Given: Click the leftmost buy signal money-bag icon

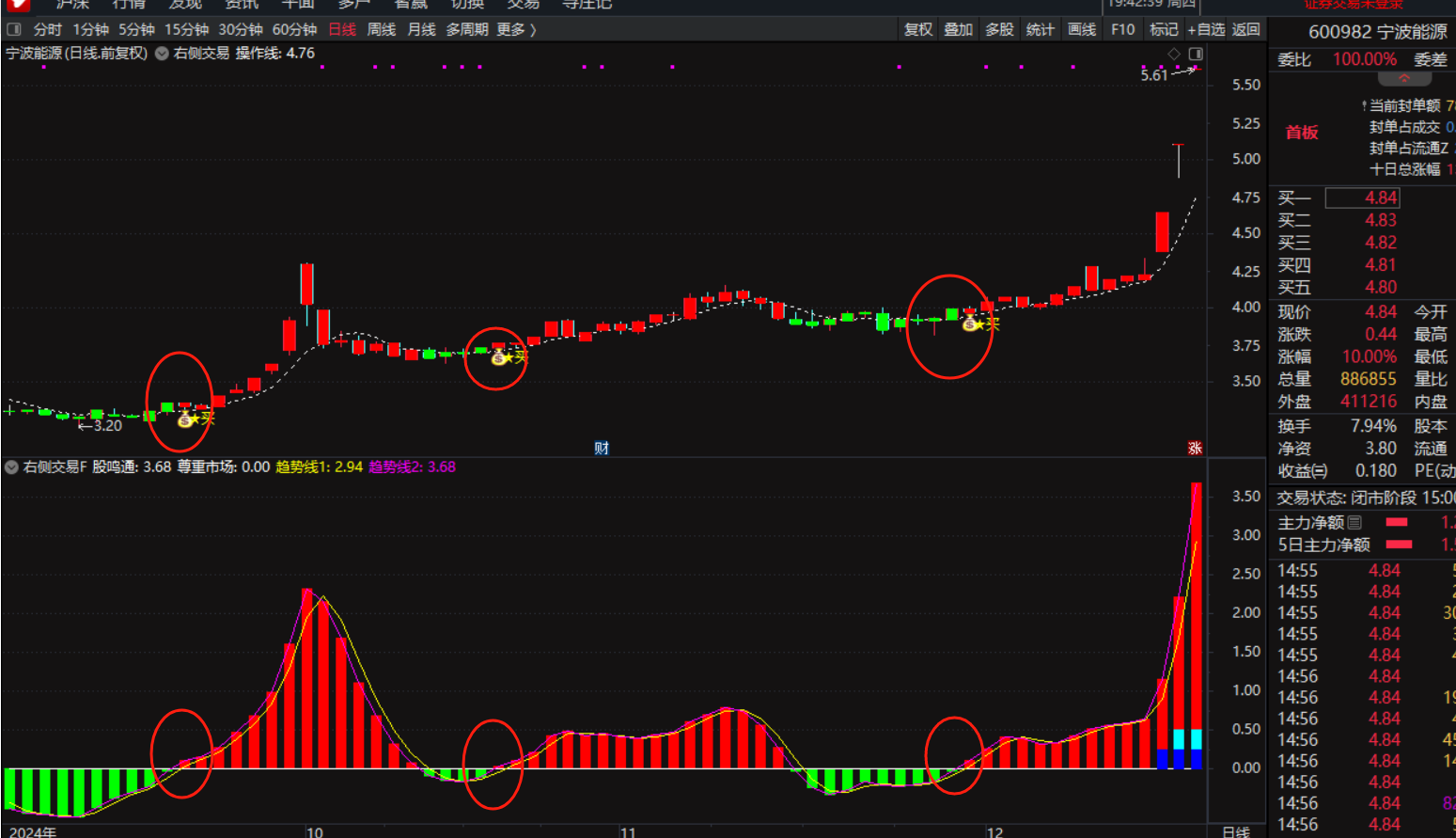Looking at the screenshot, I should 185,419.
